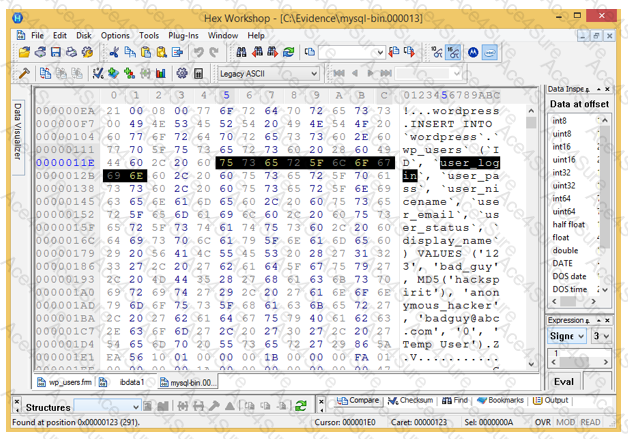Toggle the highlighted view button in top-right toolbar
Image resolution: width=628 pixels, height=439 pixels.
click(454, 52)
